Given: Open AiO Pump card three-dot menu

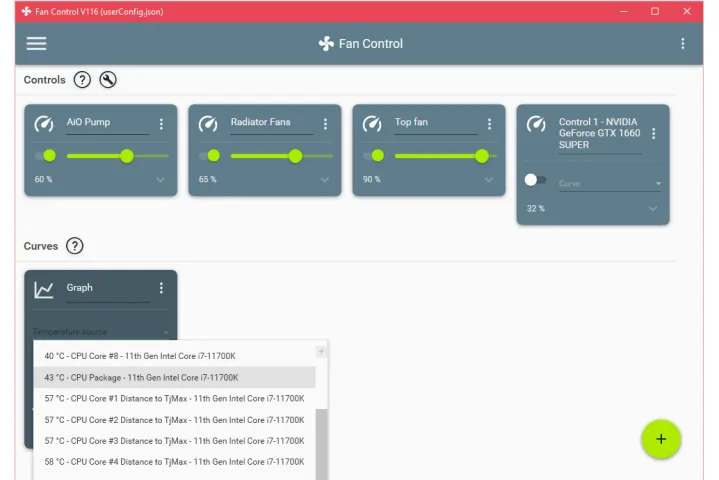Looking at the screenshot, I should point(161,124).
